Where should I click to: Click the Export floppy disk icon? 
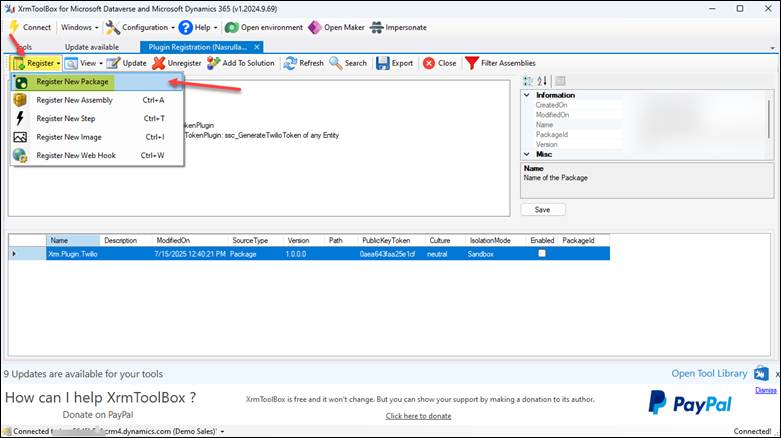coord(383,63)
